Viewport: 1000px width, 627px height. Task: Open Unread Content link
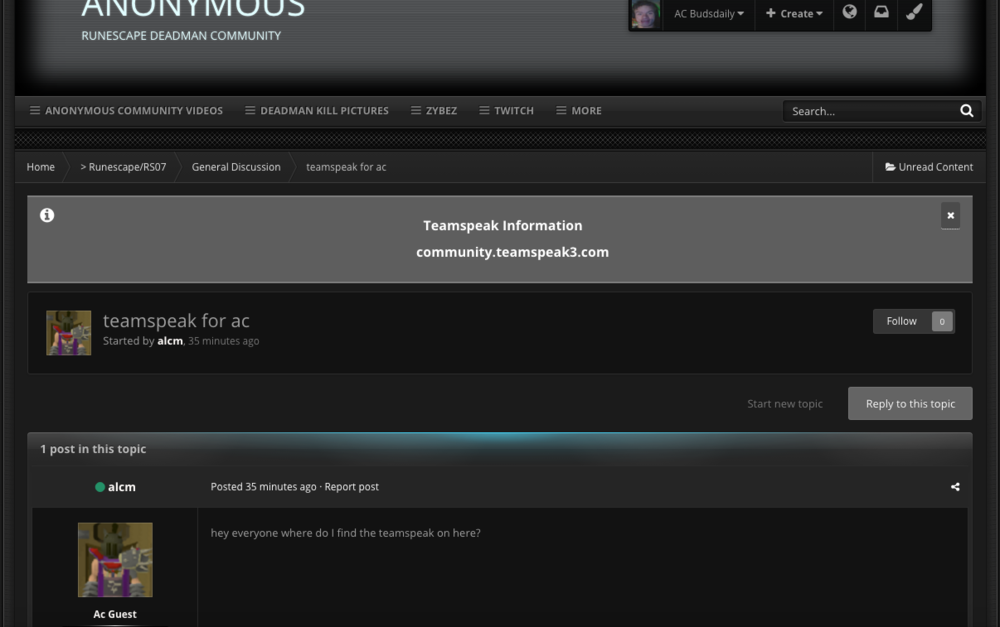point(929,167)
